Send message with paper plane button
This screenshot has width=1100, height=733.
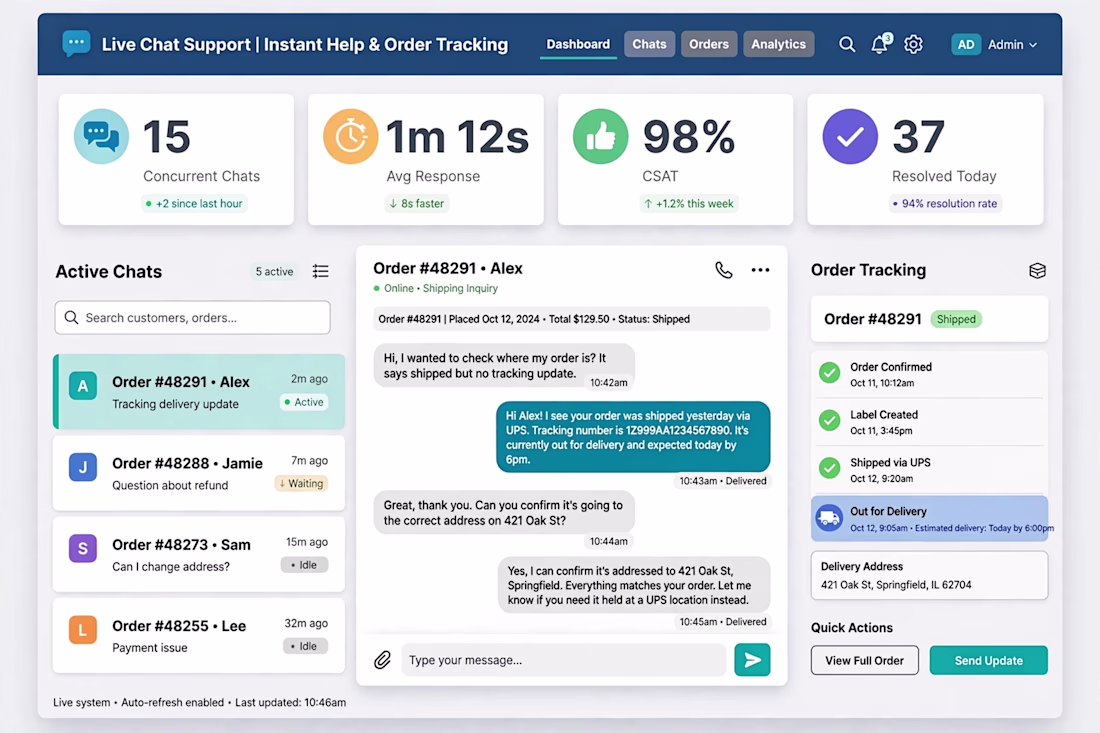pos(752,659)
